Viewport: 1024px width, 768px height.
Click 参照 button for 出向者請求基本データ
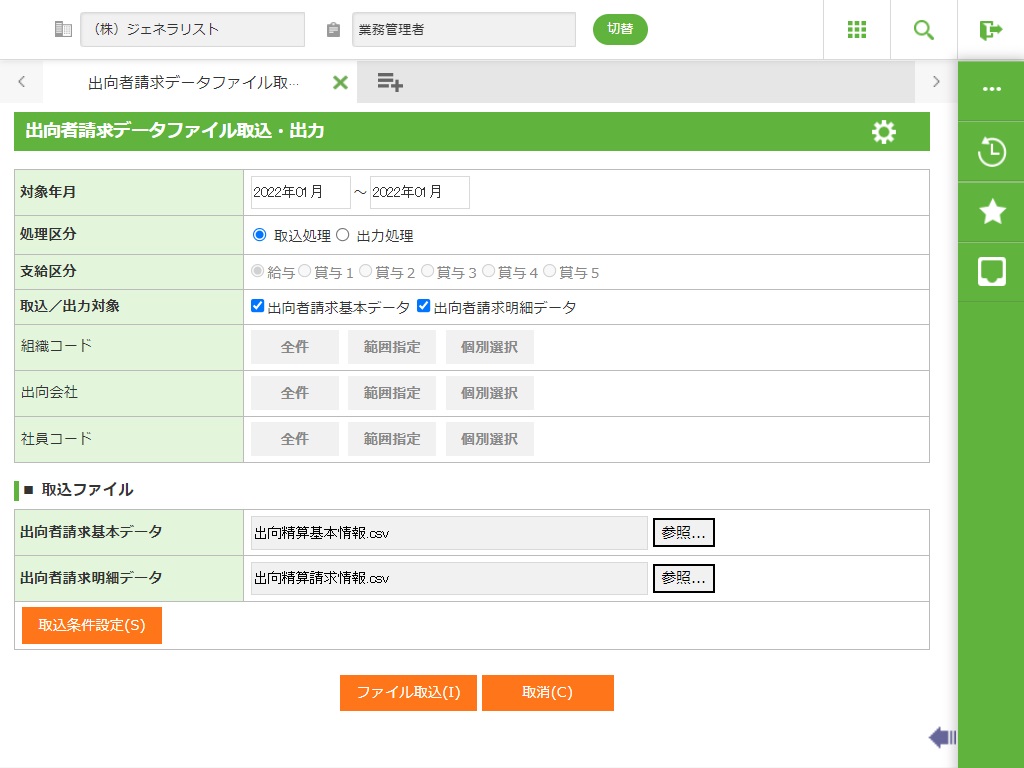coord(683,533)
